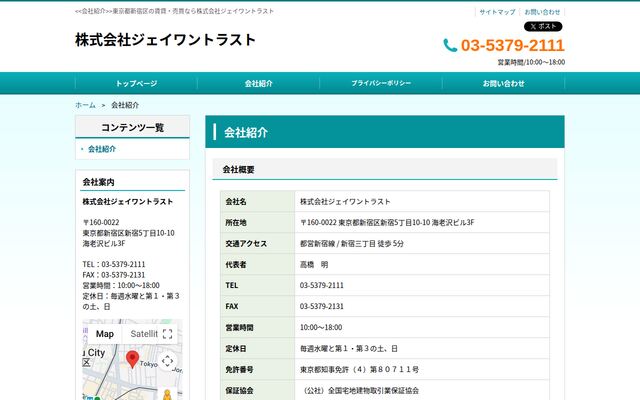Click the 営業時間 table label
640x400 pixels.
tap(239, 327)
